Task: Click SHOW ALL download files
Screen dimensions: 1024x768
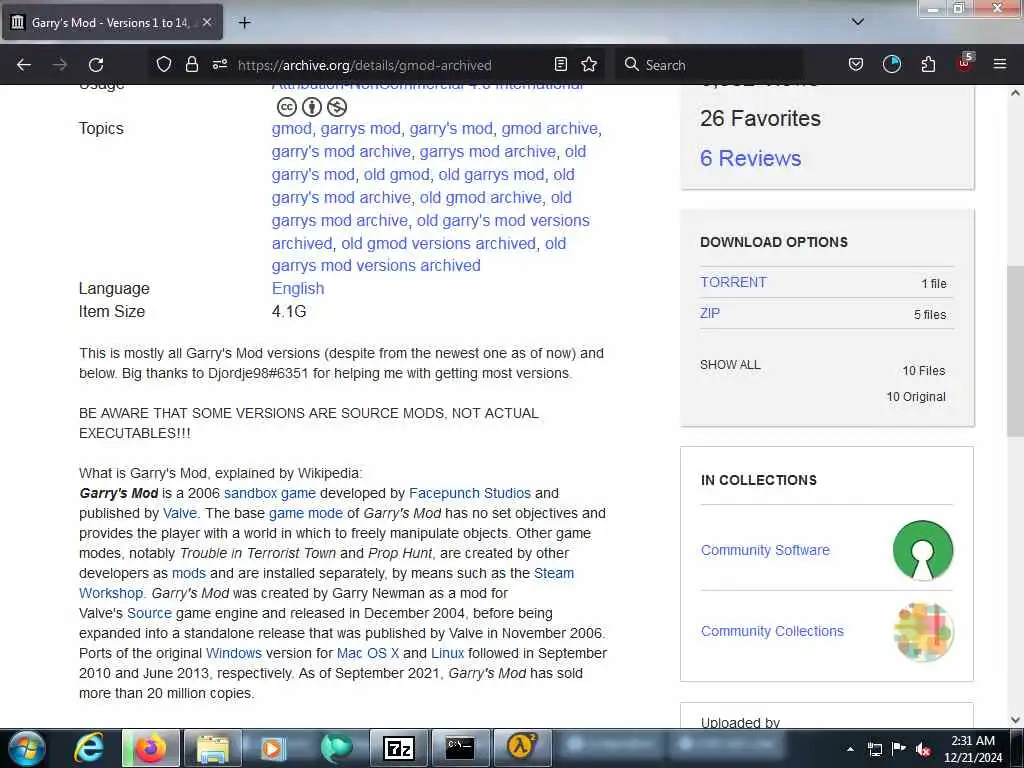Action: tap(730, 365)
